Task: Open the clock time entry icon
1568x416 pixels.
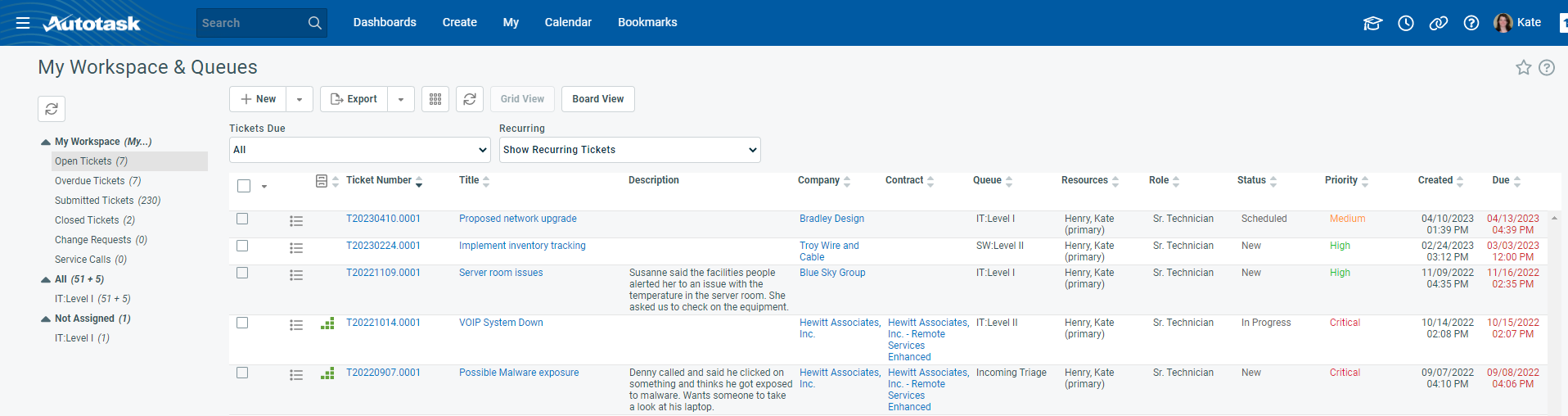Action: (x=1406, y=23)
